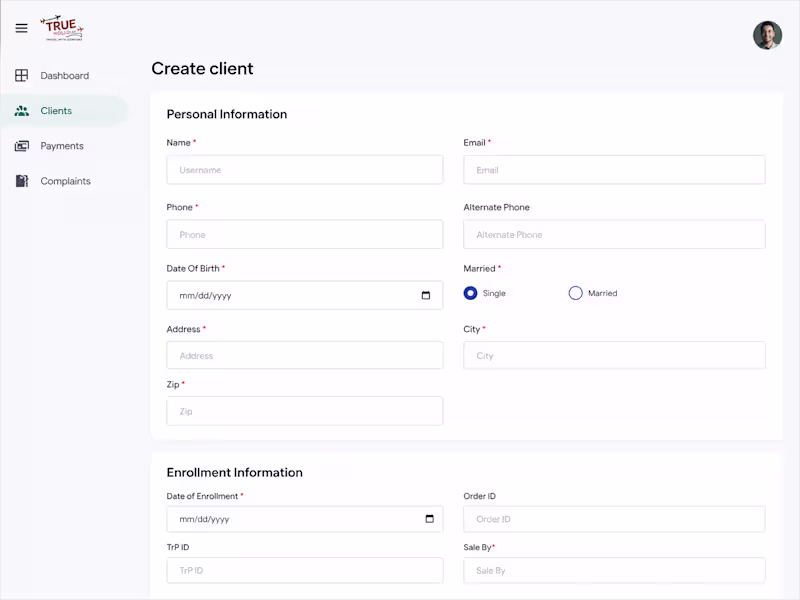This screenshot has height=600, width=800.
Task: Click the Clients people icon
Action: click(x=21, y=111)
